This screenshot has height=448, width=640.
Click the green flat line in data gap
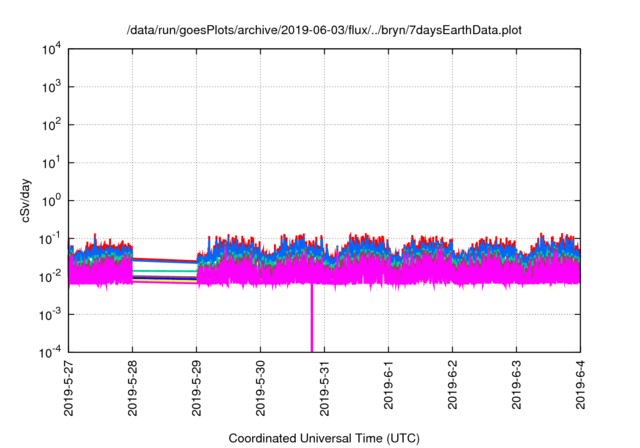pyautogui.click(x=165, y=271)
